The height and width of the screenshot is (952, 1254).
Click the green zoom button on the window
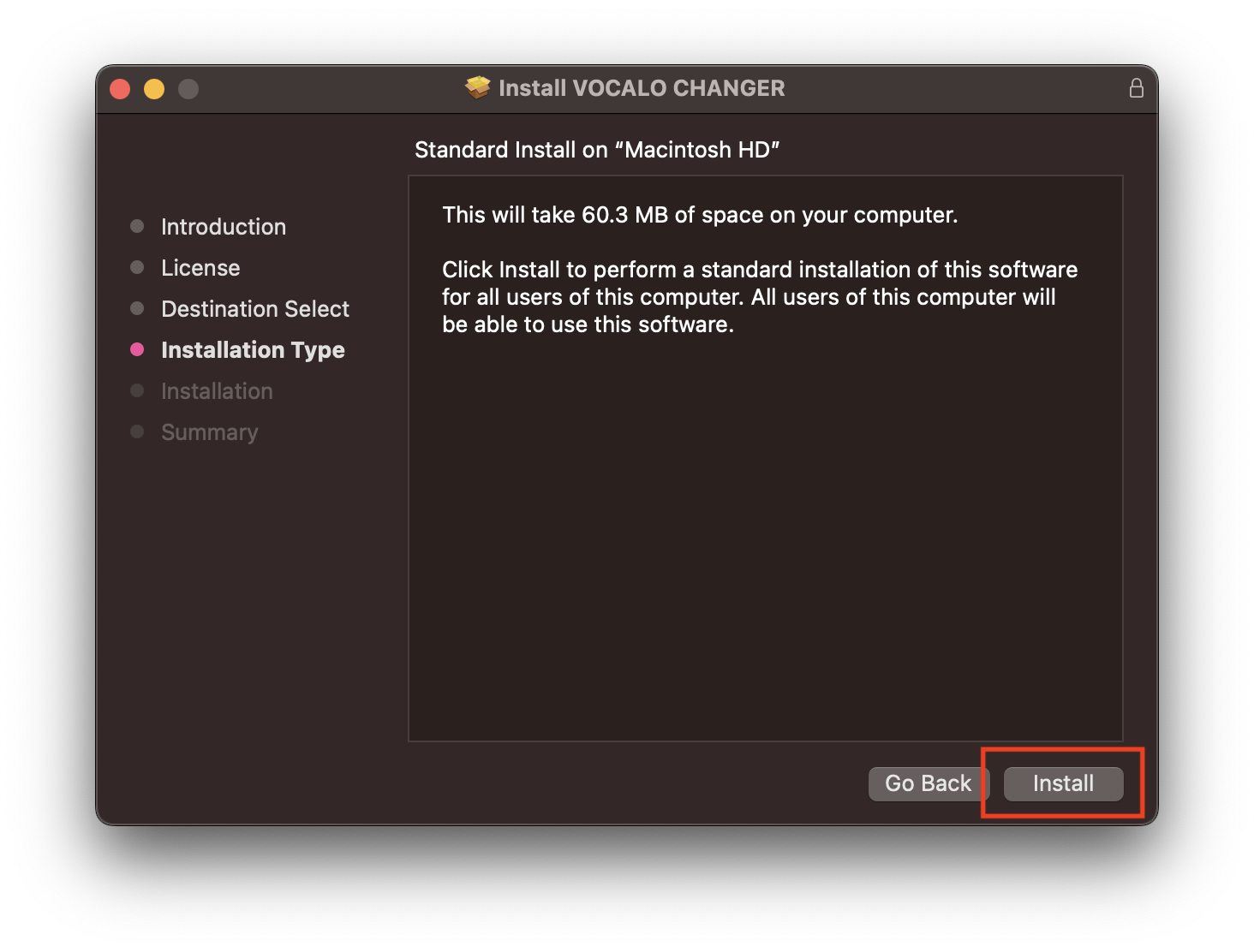[x=188, y=87]
